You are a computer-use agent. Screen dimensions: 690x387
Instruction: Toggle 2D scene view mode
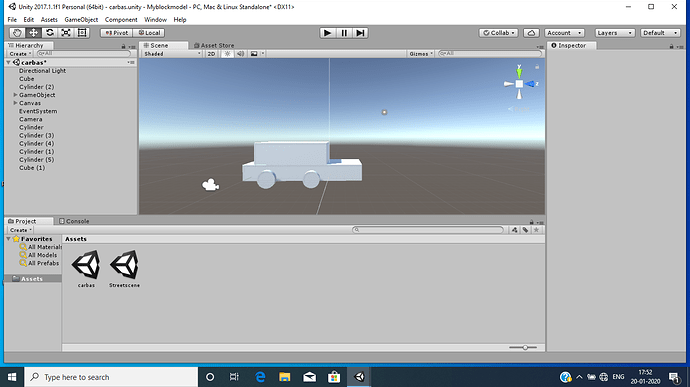tap(211, 54)
